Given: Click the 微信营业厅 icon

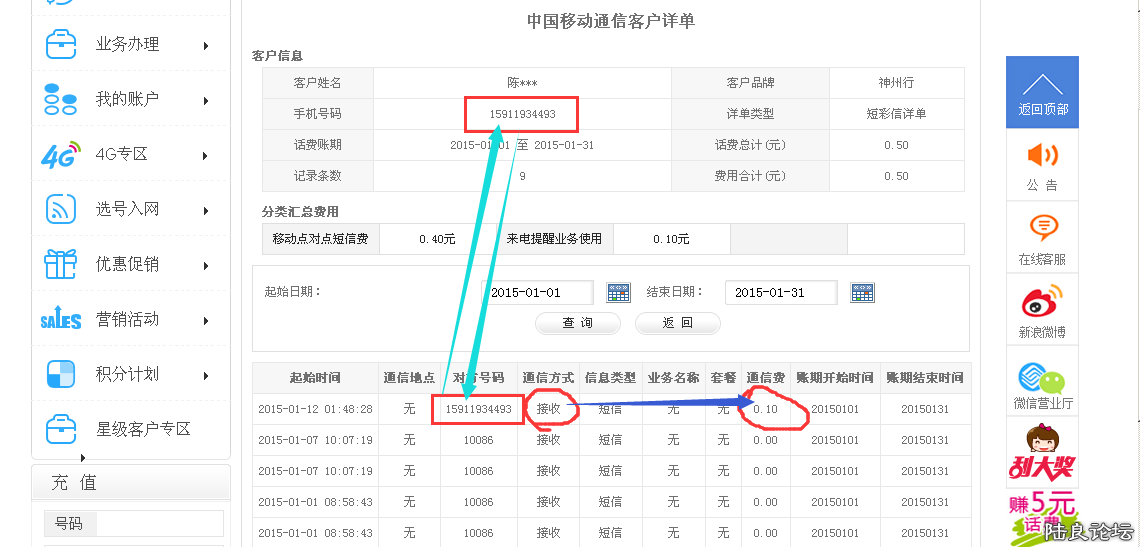Looking at the screenshot, I should 1042,378.
